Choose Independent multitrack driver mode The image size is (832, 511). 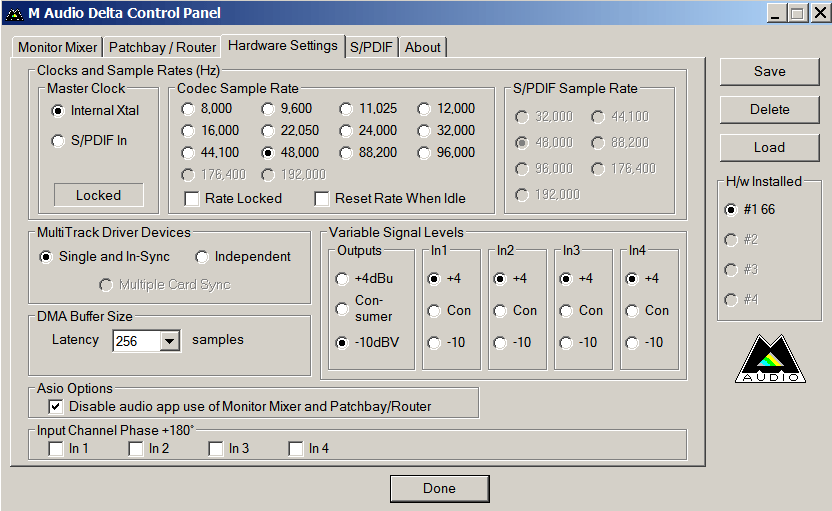202,257
